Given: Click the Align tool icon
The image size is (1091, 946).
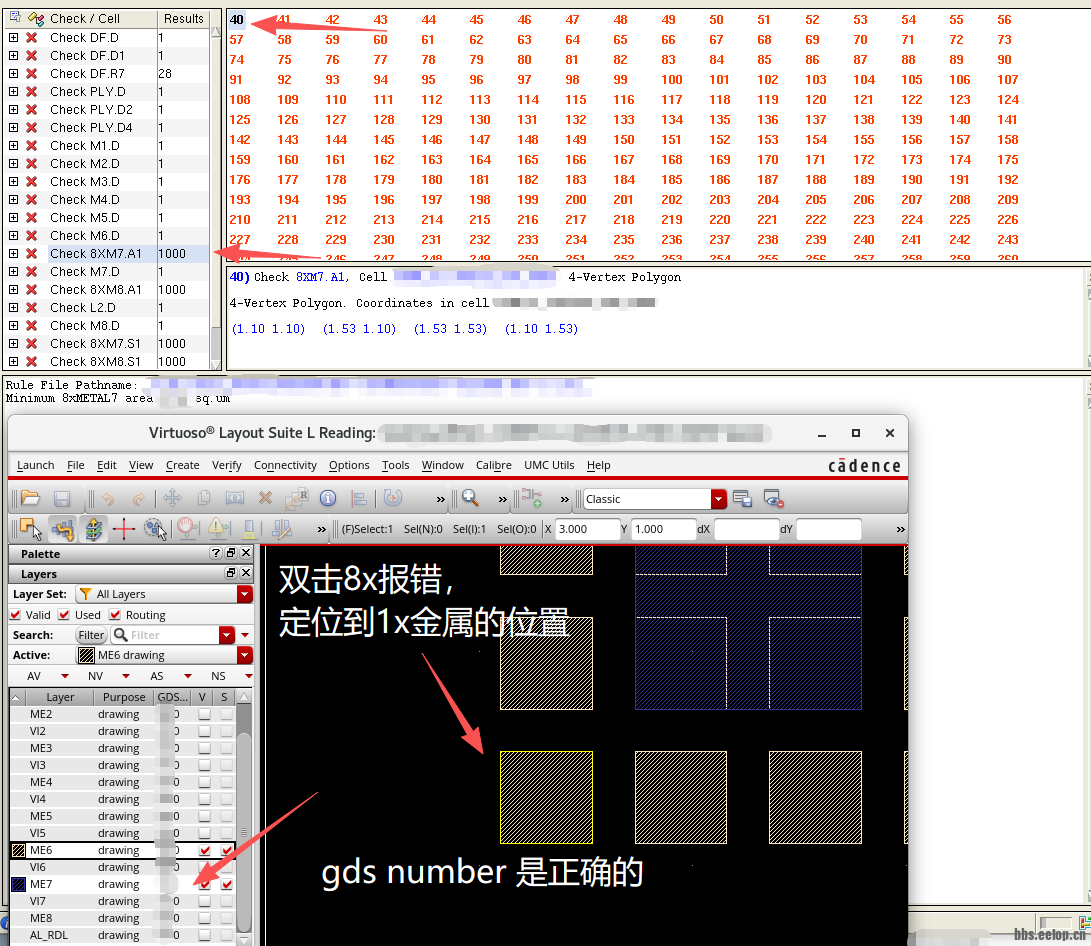Looking at the screenshot, I should 359,498.
